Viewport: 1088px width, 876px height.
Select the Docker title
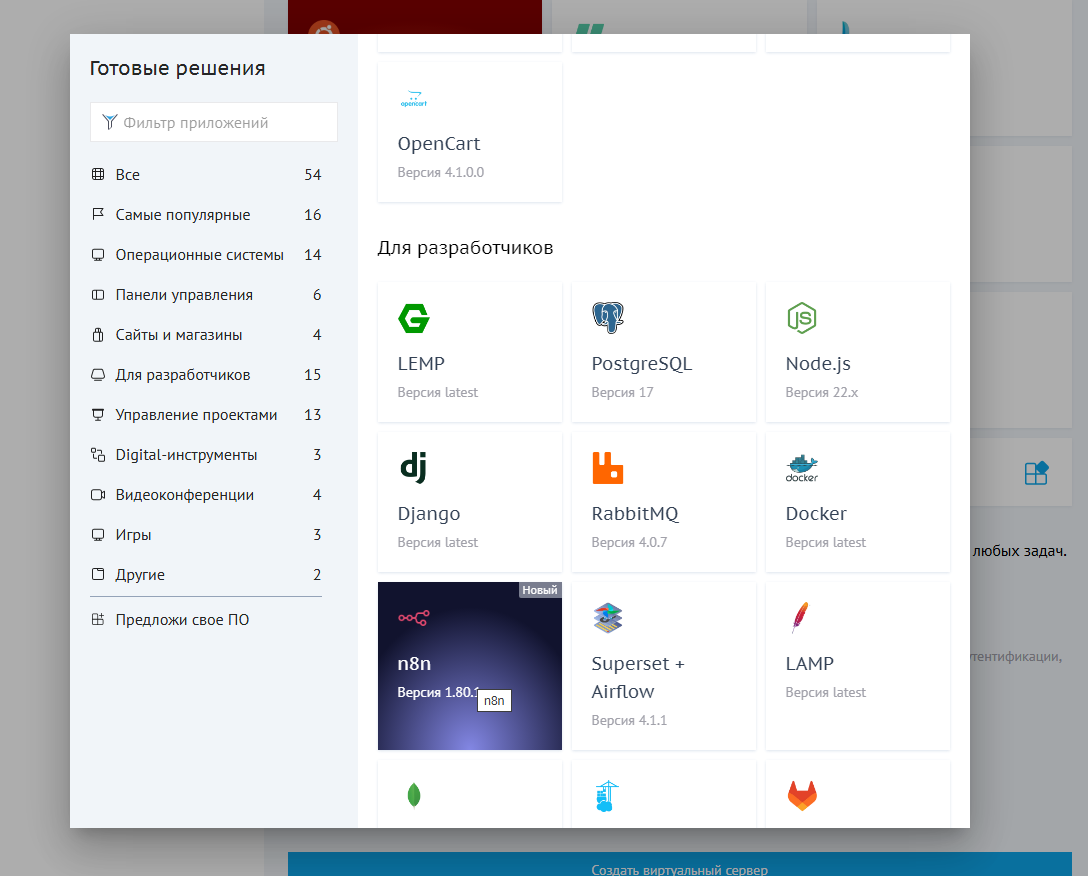pyautogui.click(x=816, y=514)
